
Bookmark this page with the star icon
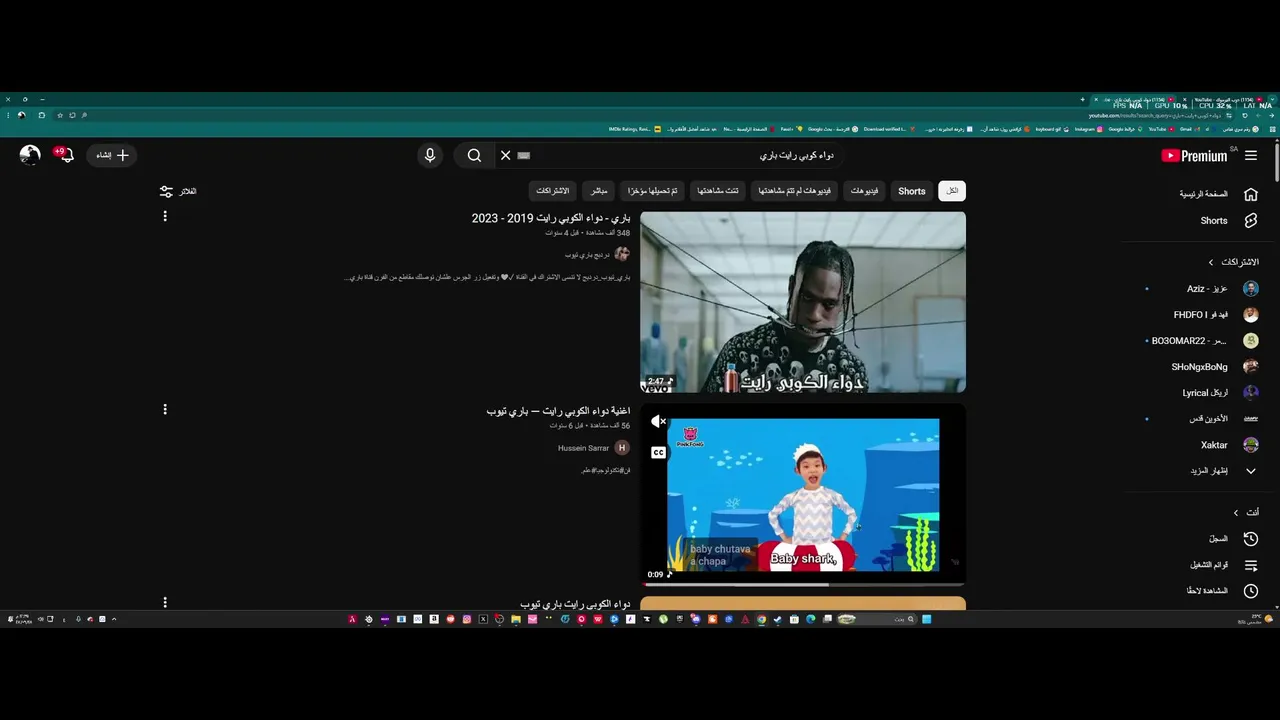[60, 115]
